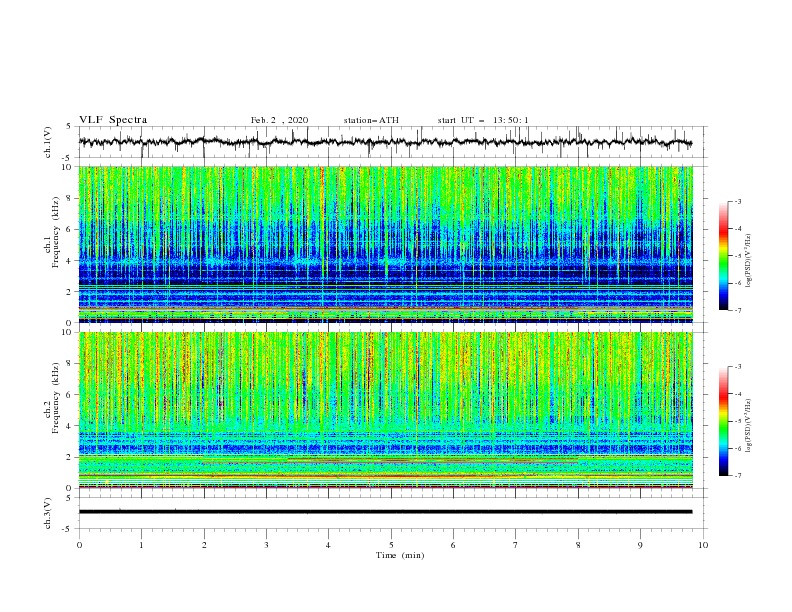
Task: Click the "-7" tick on ch.1 colorbar
Action: (738, 310)
